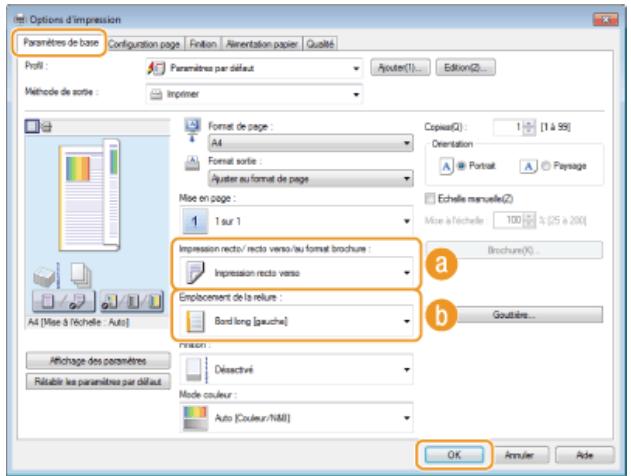Click the Mise à l'échelle value field

509,220
